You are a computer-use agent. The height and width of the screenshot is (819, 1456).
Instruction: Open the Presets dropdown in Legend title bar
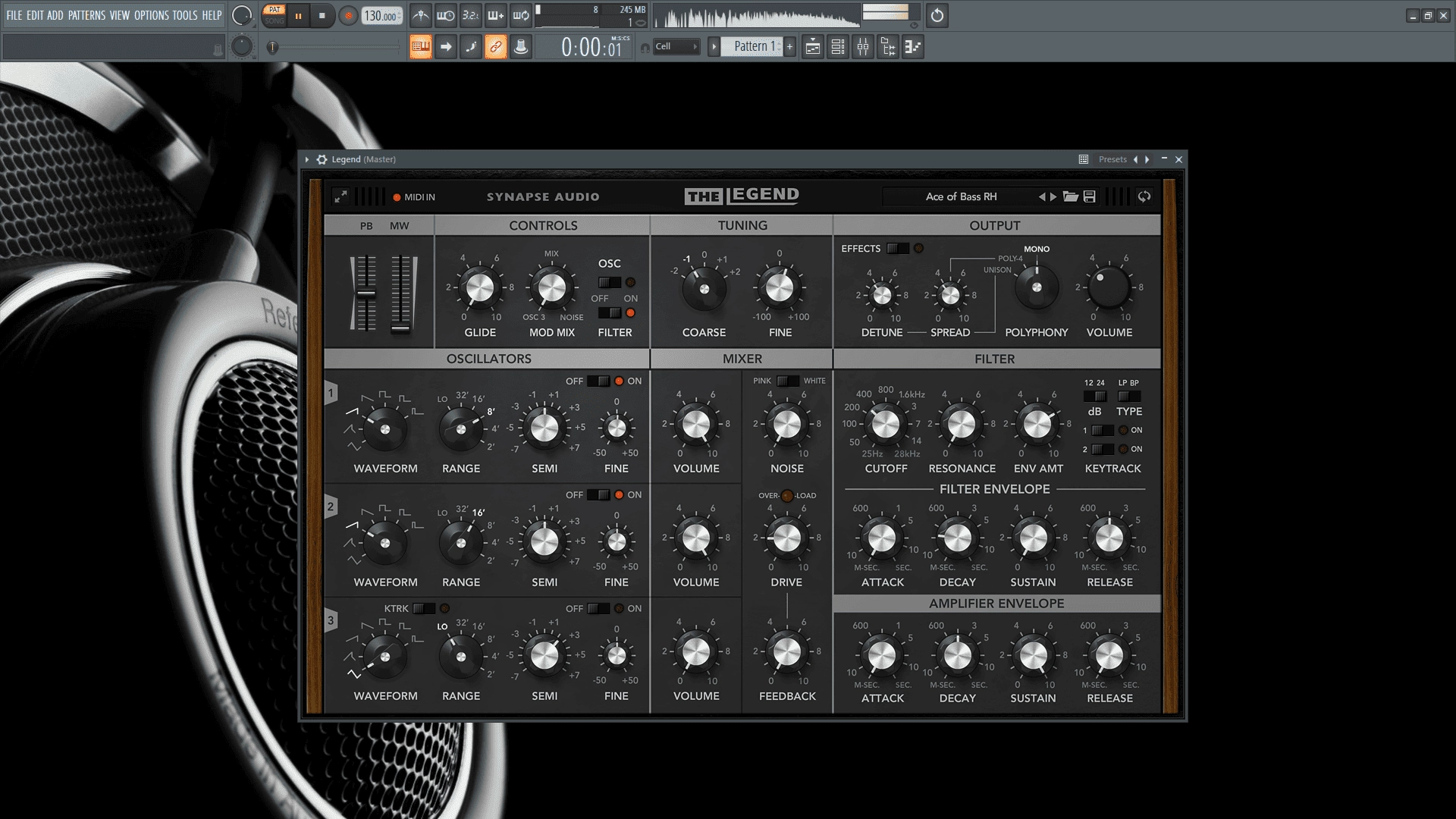(x=1112, y=159)
